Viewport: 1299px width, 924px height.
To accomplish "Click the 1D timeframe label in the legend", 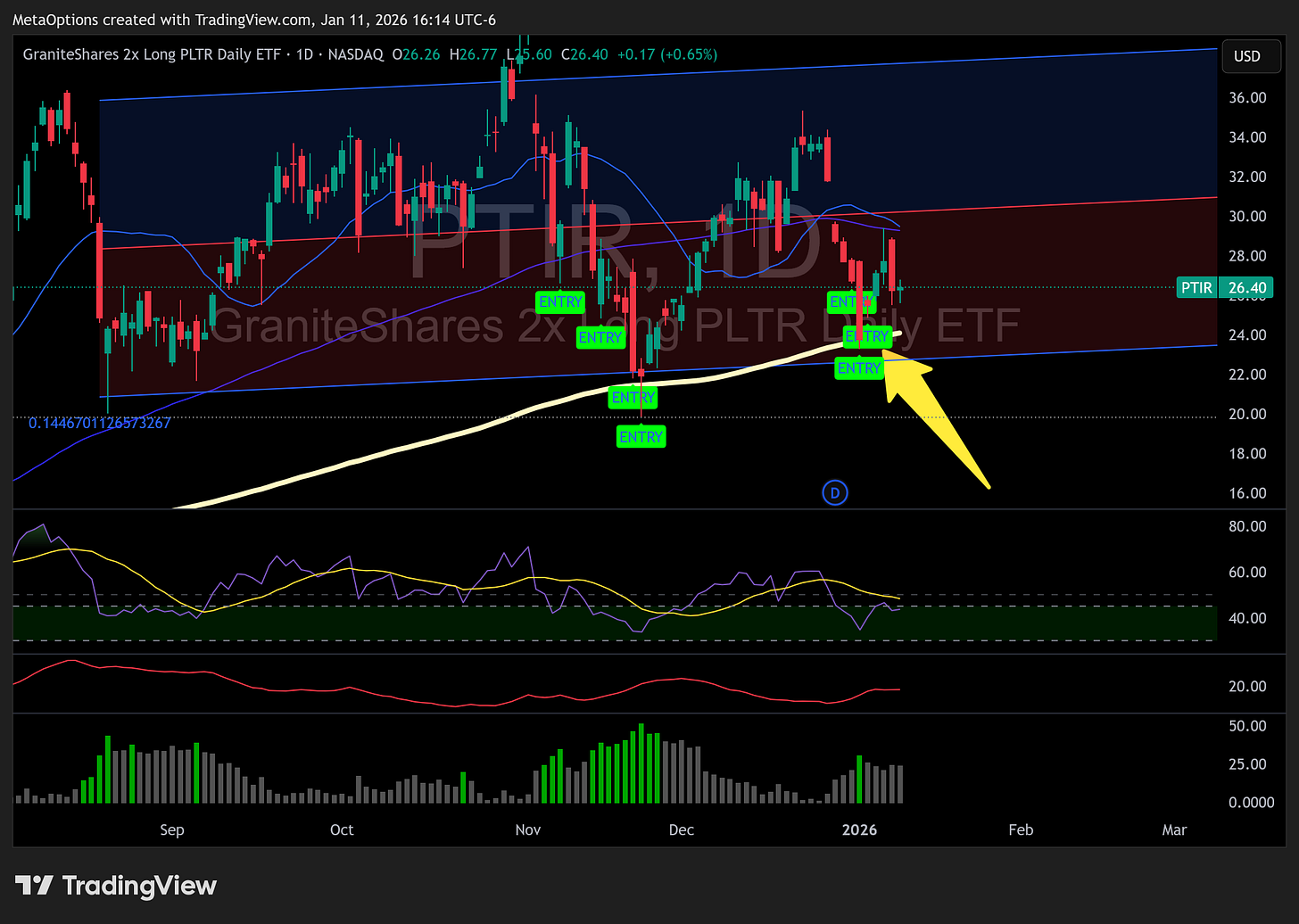I will tap(303, 54).
